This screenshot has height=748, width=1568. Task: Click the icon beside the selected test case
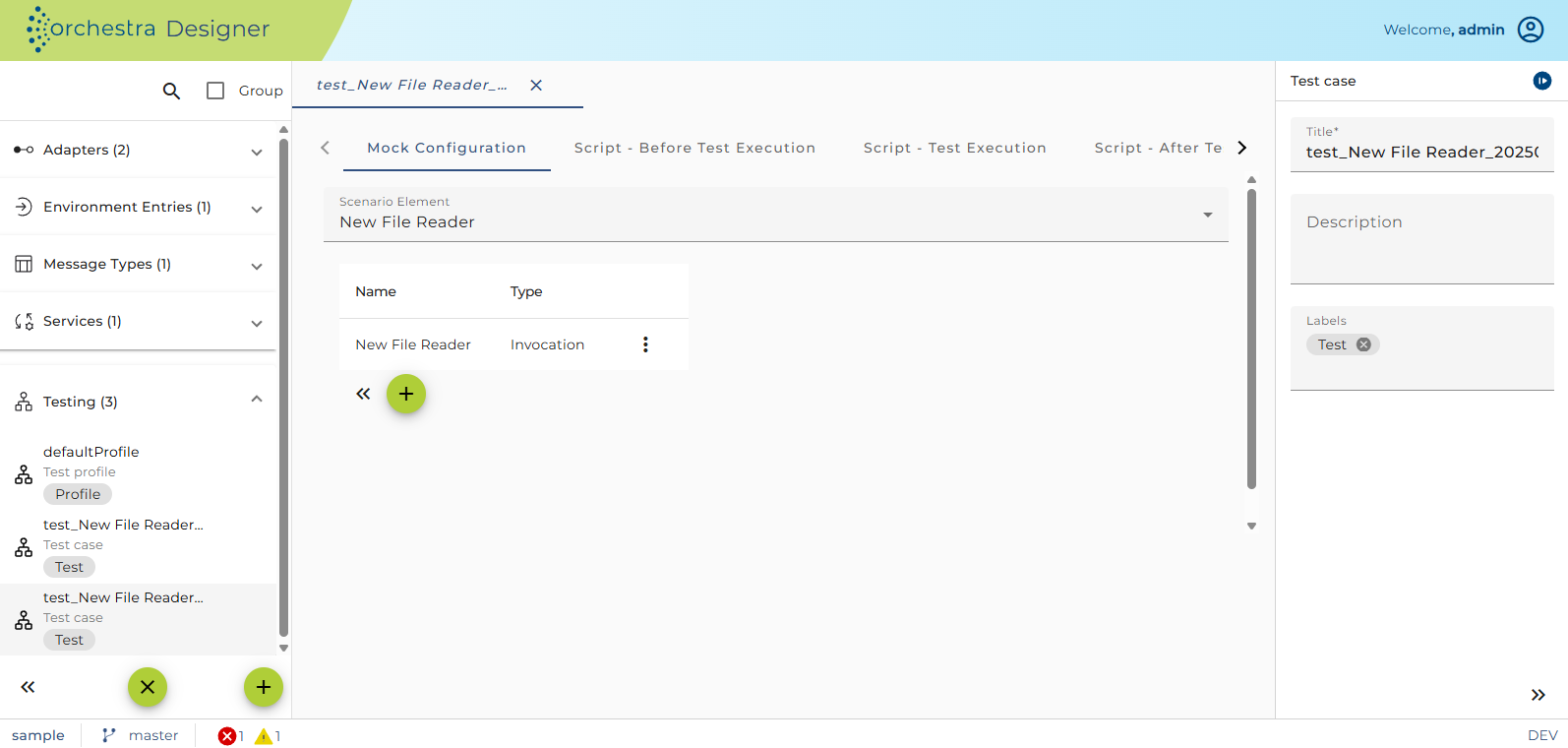pos(24,621)
